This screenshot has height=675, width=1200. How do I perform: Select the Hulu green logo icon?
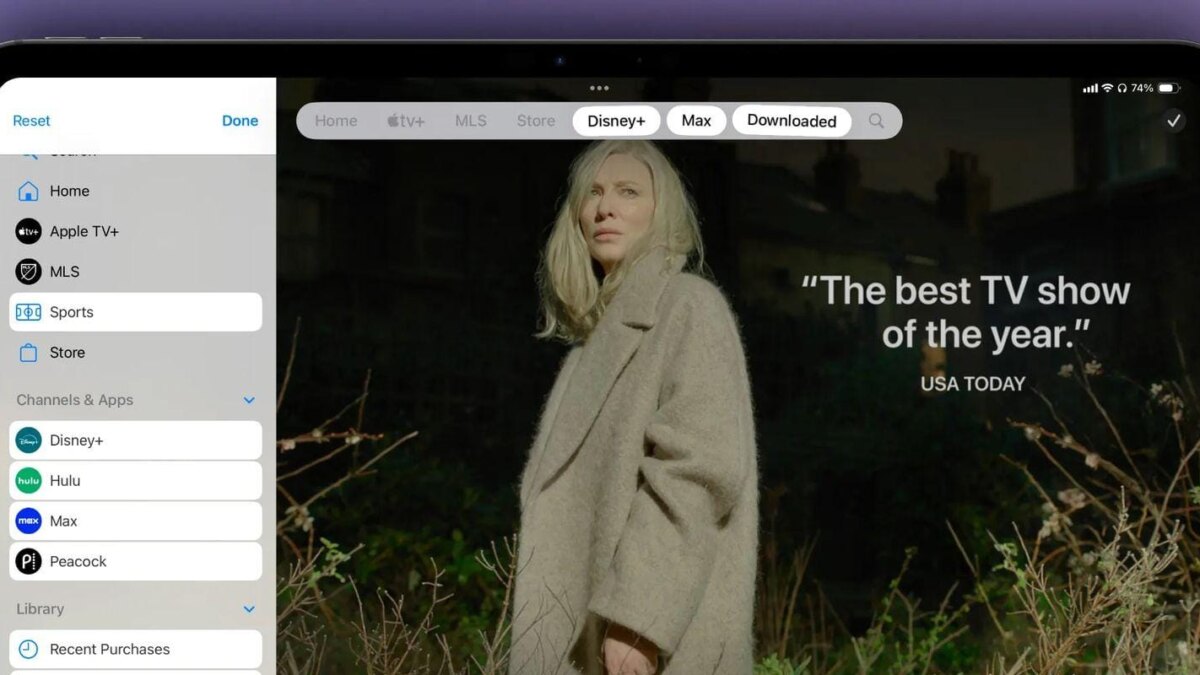28,481
